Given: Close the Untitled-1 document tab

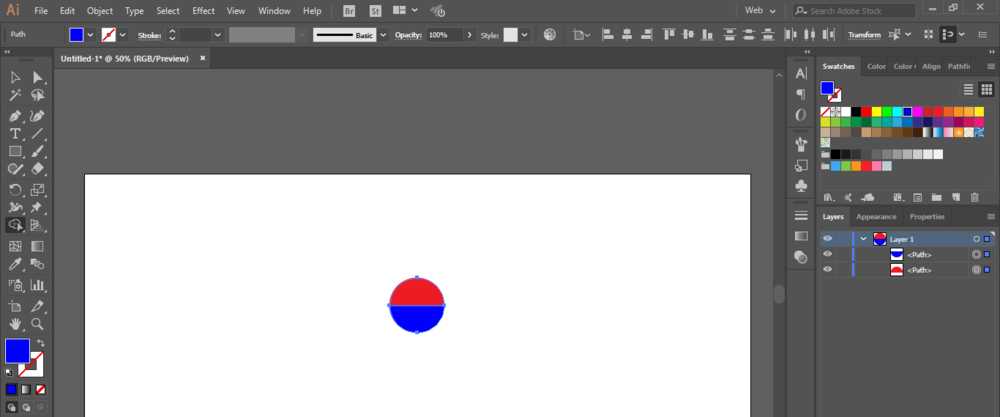Looking at the screenshot, I should pos(203,58).
